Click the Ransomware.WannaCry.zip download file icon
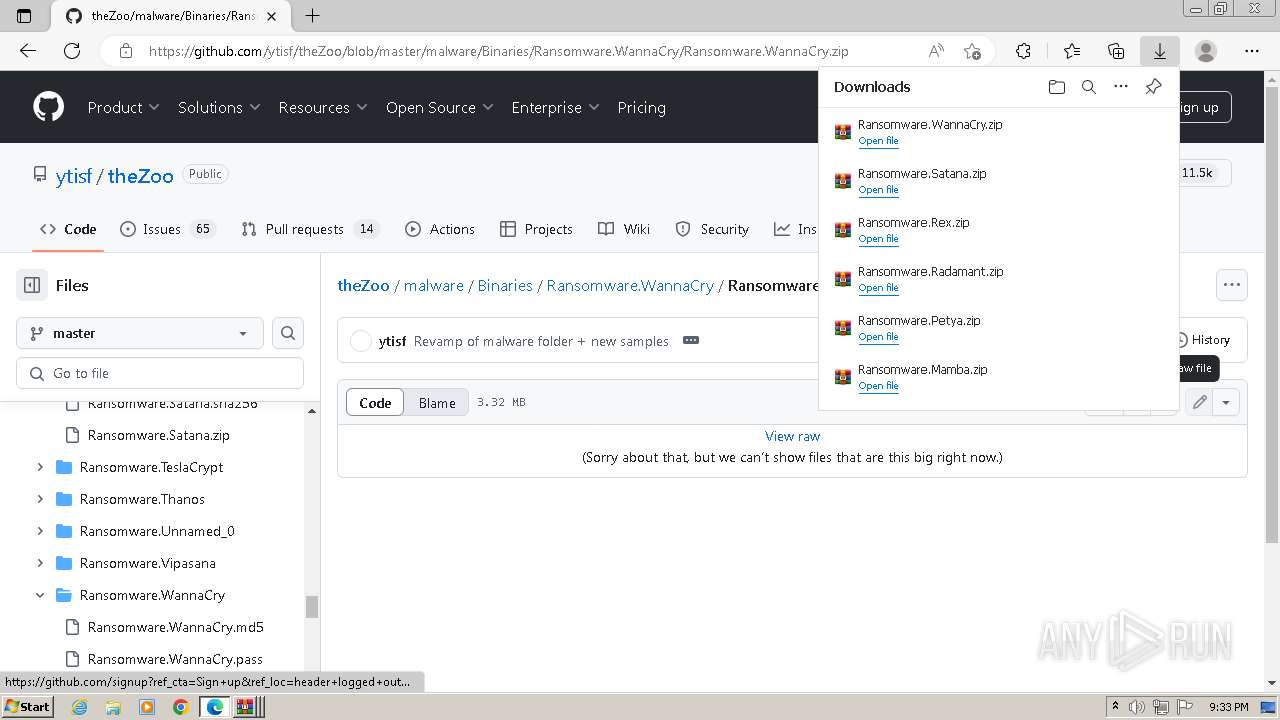Screen dimensions: 1280x720 coord(843,132)
